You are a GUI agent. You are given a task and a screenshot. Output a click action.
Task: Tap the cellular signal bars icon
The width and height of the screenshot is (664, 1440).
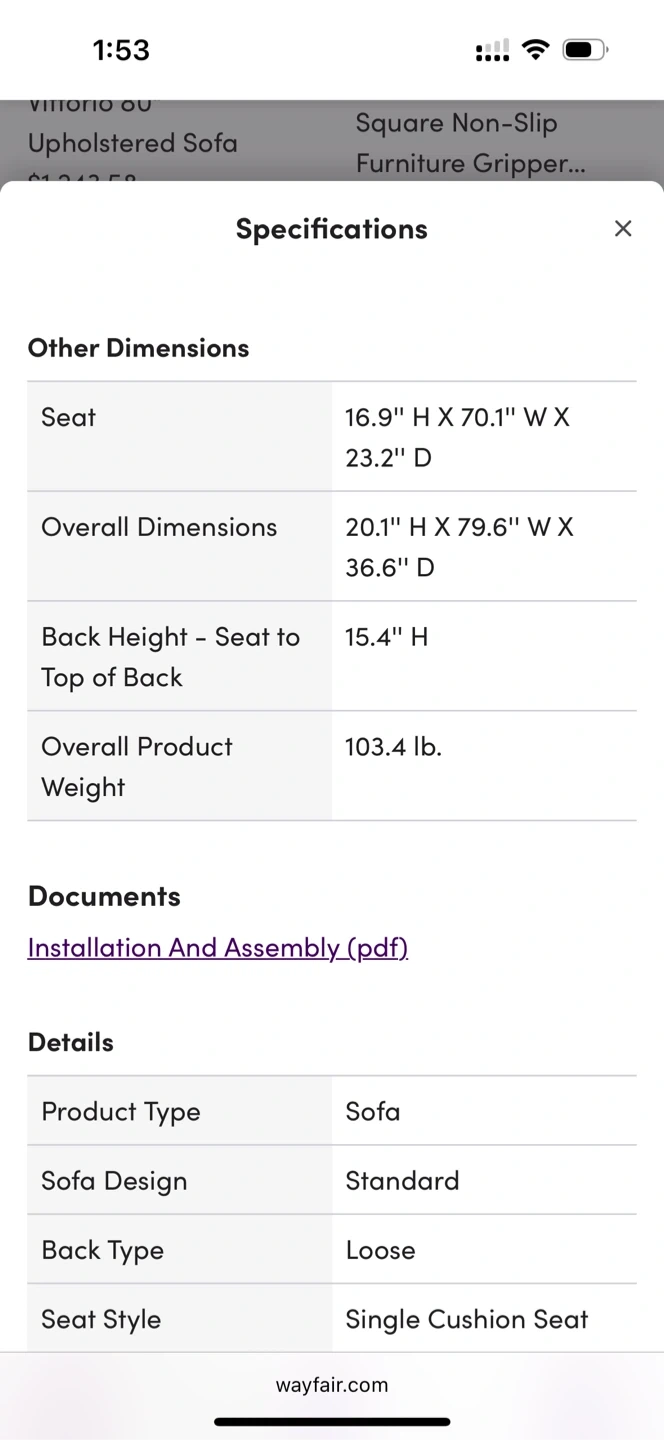492,50
